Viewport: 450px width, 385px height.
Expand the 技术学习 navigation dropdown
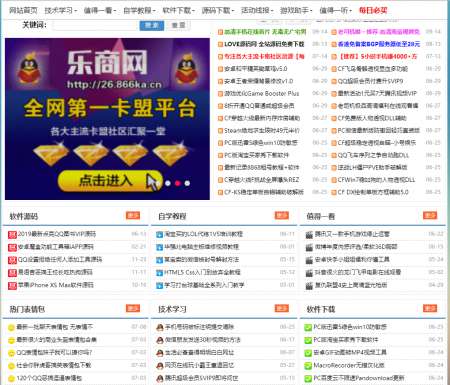point(60,11)
